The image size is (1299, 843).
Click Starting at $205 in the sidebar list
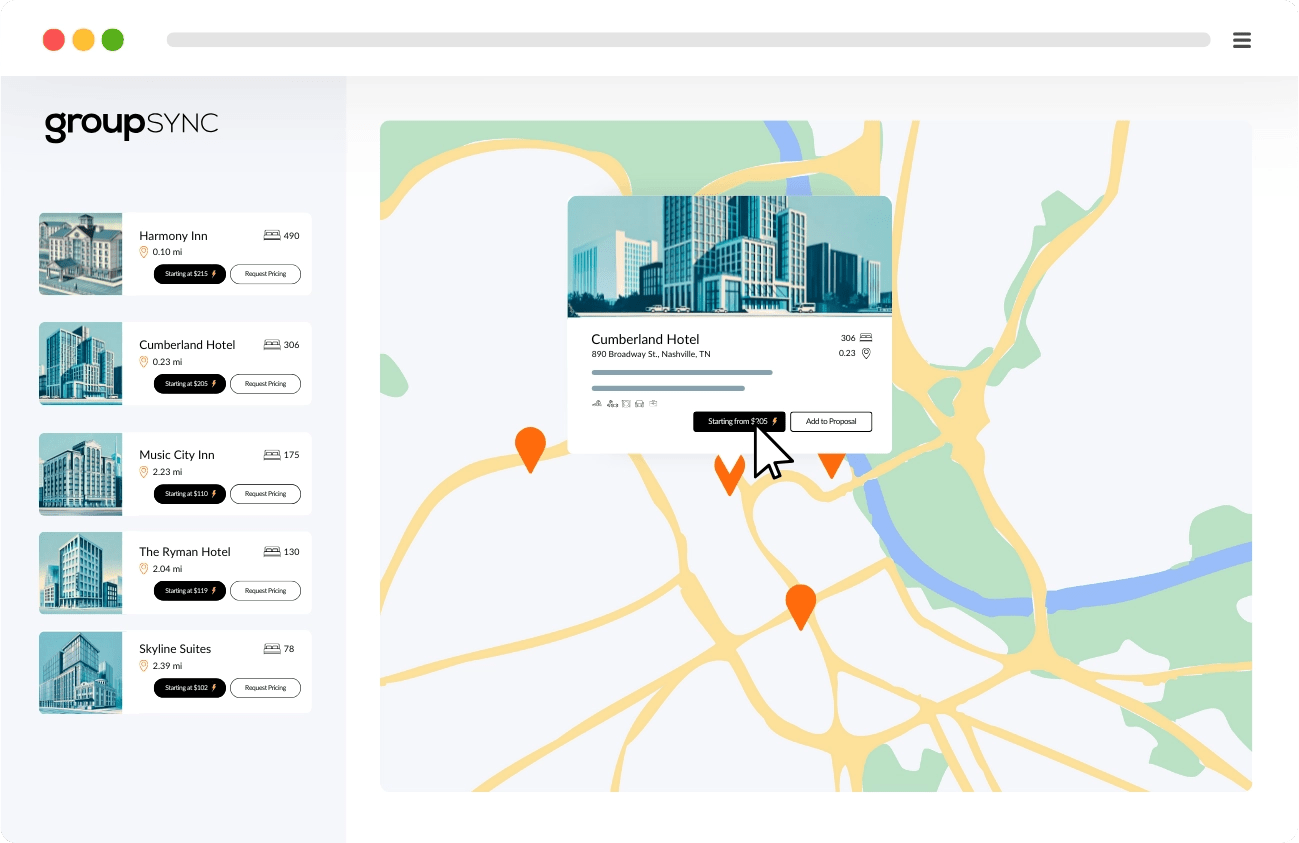tap(190, 384)
